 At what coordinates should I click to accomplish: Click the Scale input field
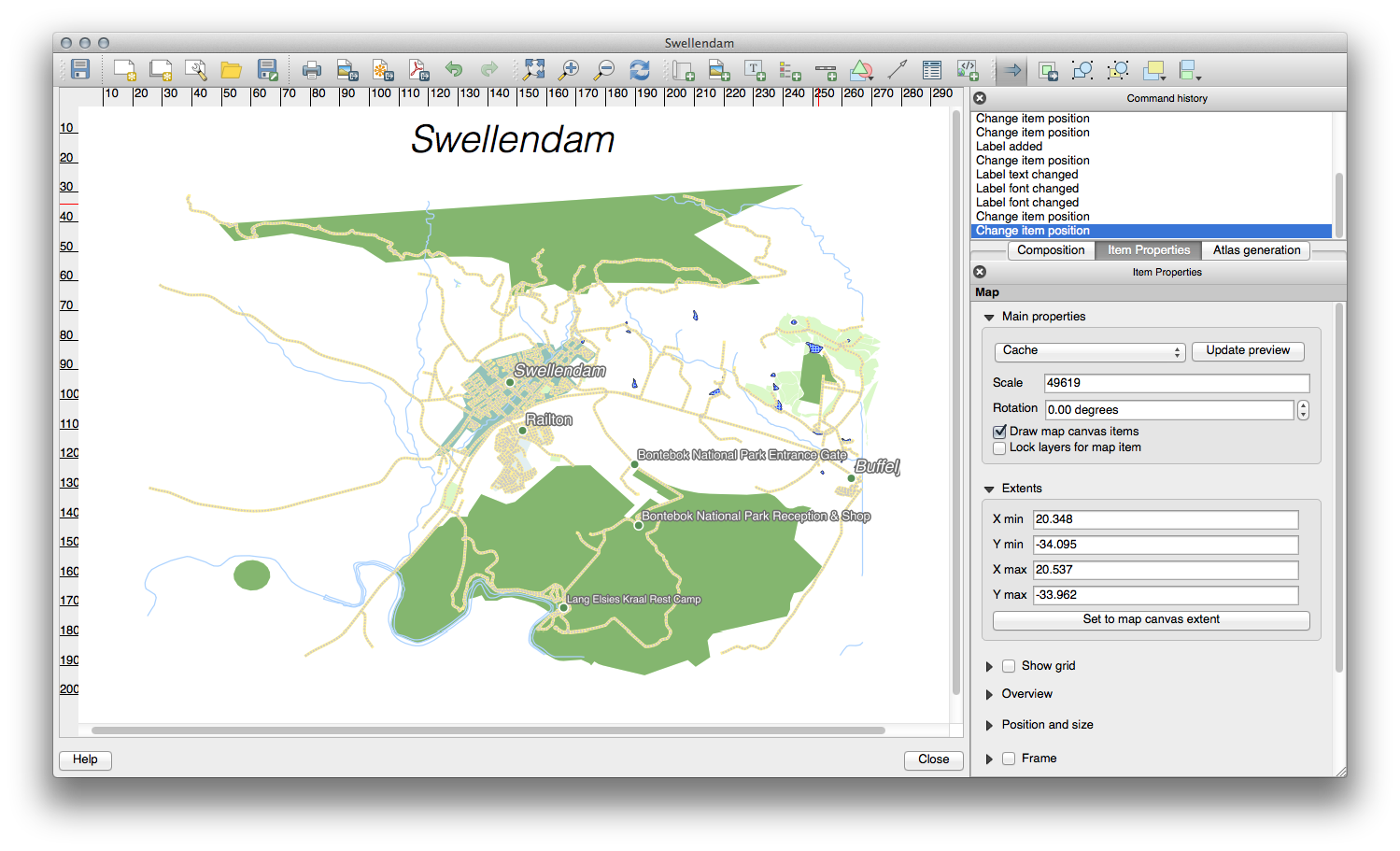(1176, 383)
